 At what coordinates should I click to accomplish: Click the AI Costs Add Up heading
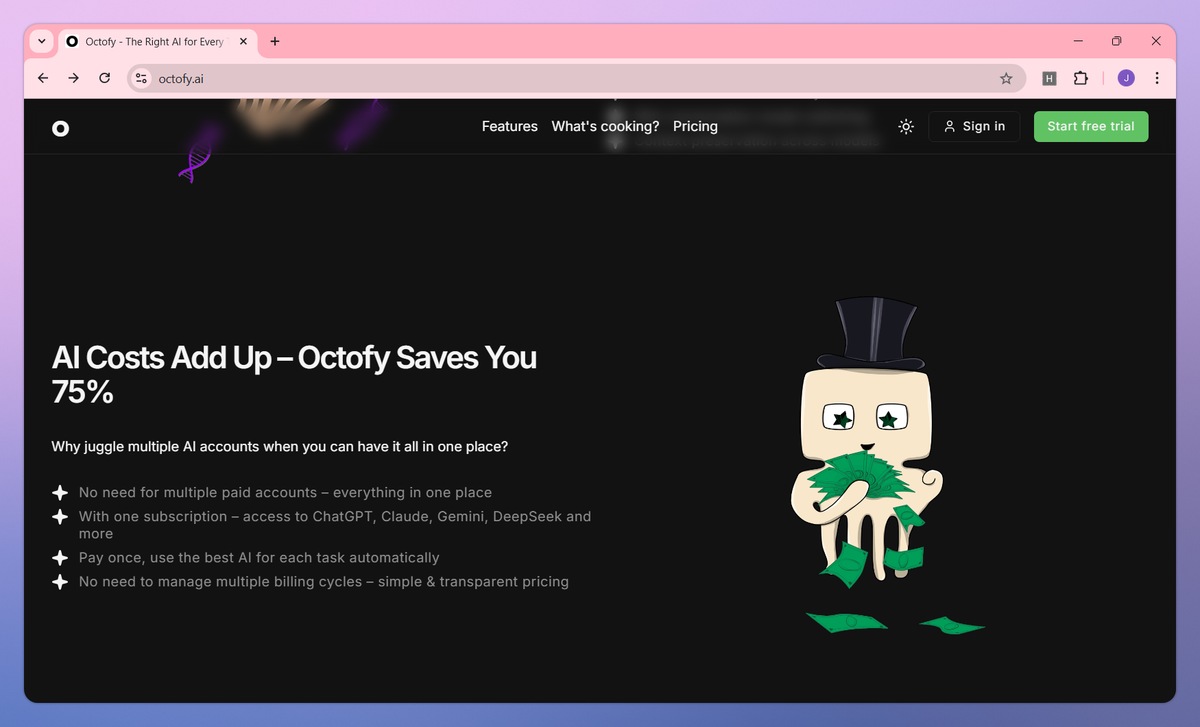pyautogui.click(x=294, y=374)
